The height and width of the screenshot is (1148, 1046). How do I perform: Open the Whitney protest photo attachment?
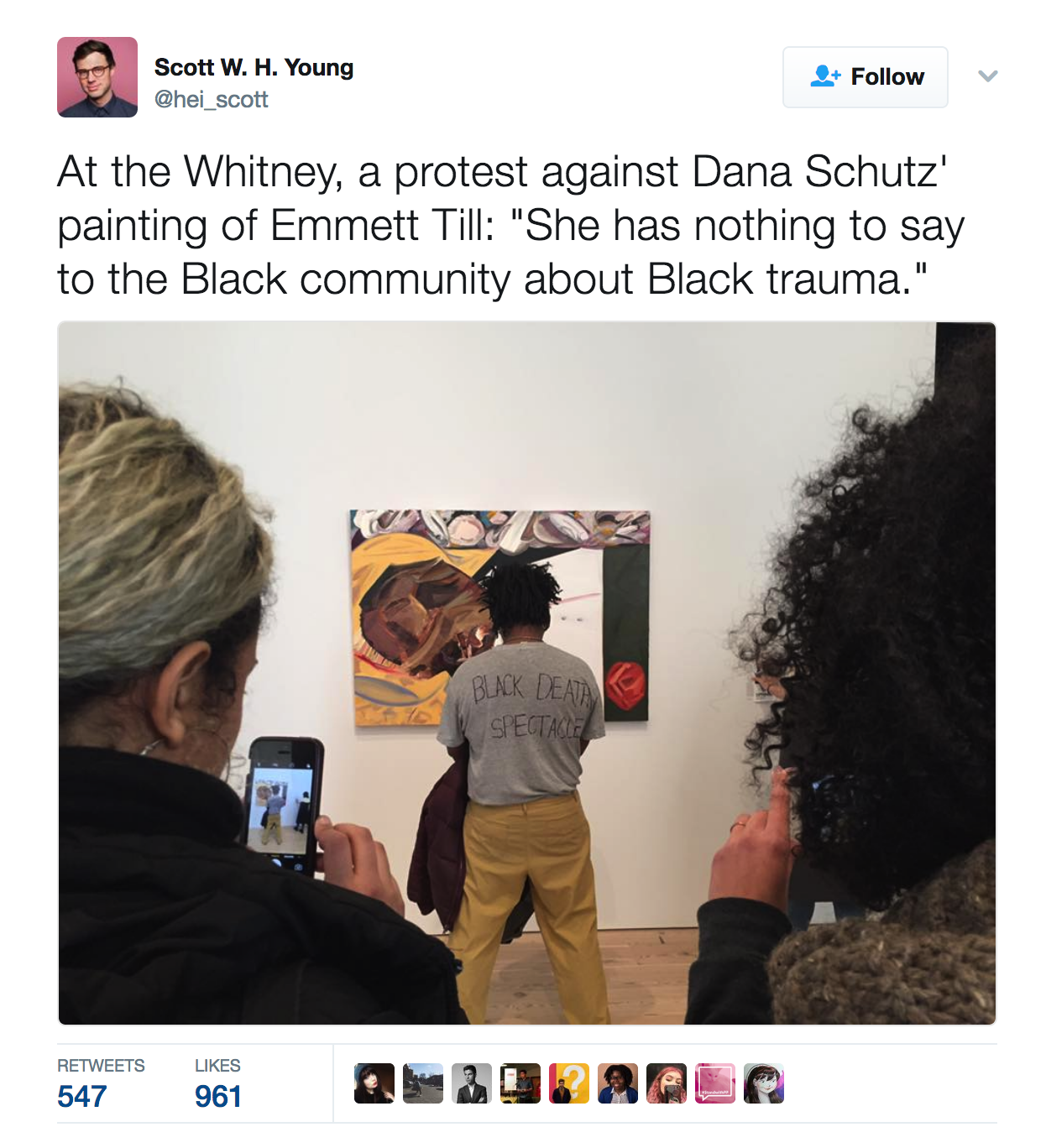pos(527,673)
